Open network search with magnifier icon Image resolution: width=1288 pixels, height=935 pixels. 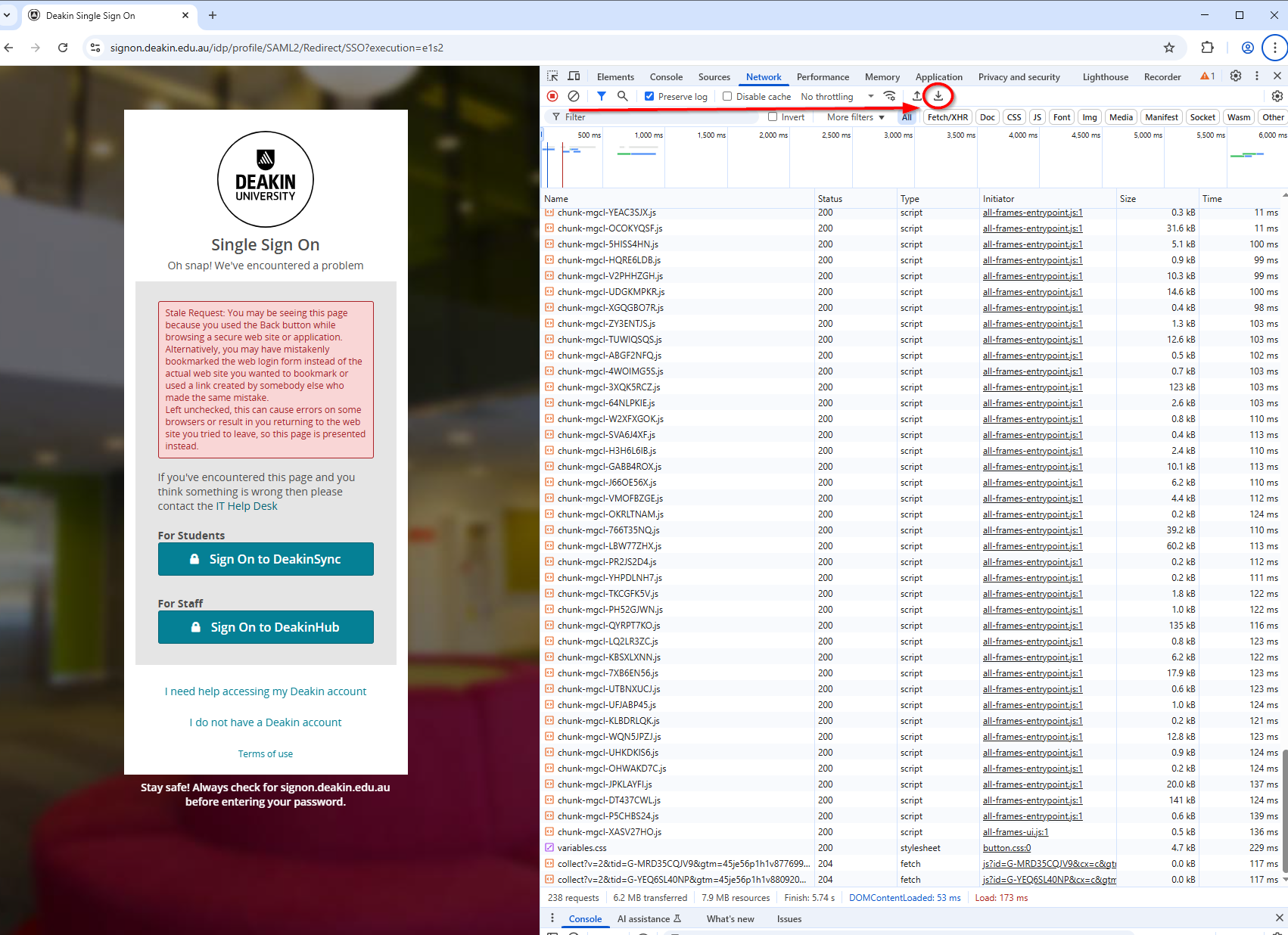622,96
